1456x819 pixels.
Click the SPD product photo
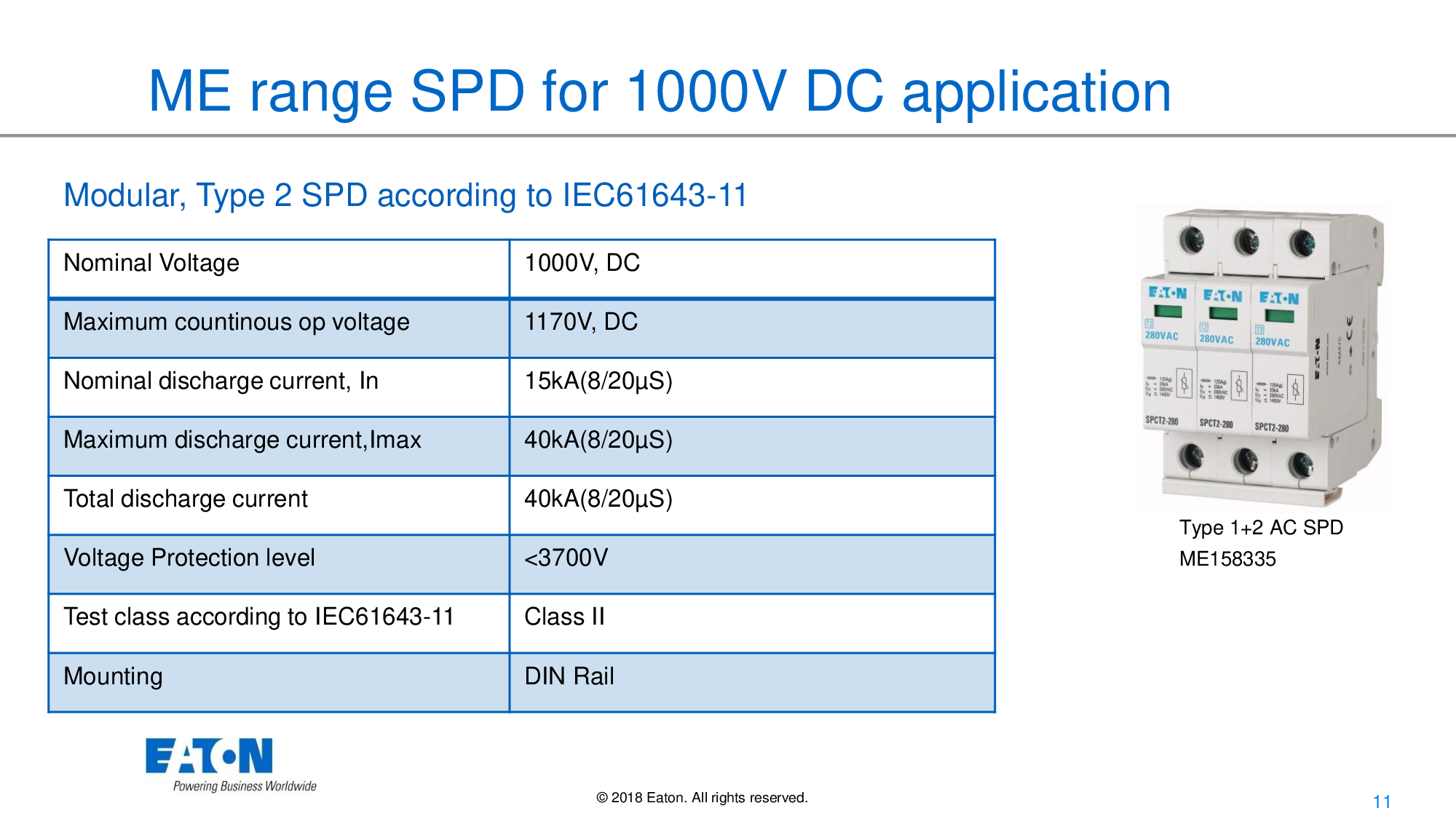[x=1262, y=359]
